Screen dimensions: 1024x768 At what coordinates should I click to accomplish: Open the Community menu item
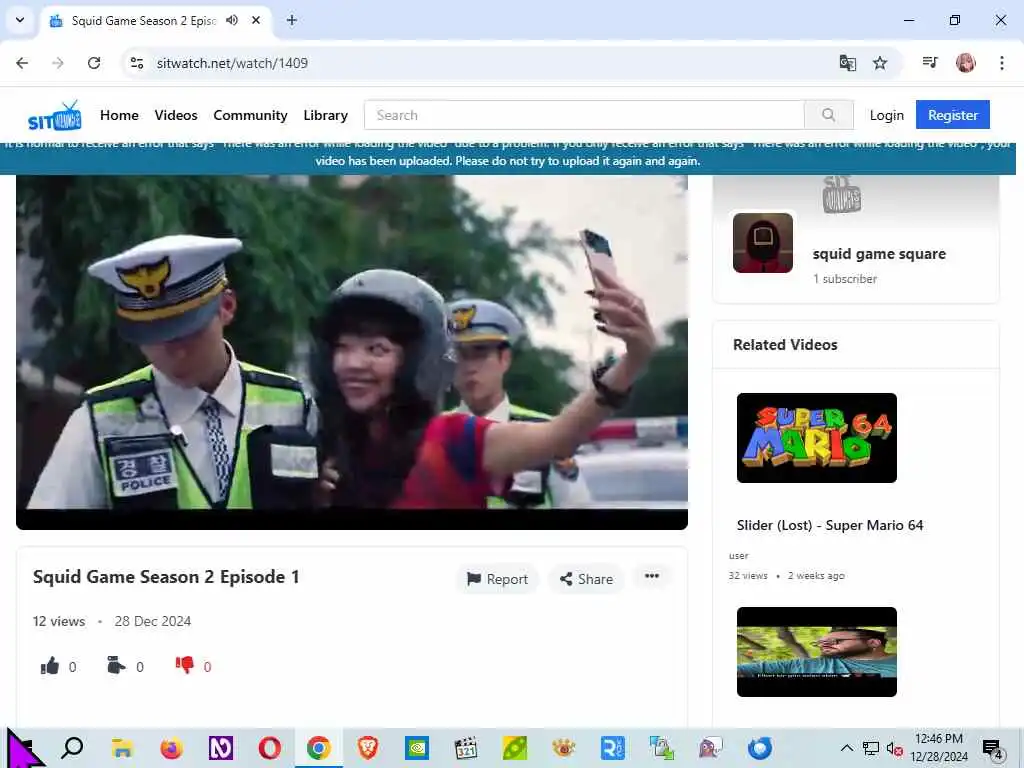[250, 116]
